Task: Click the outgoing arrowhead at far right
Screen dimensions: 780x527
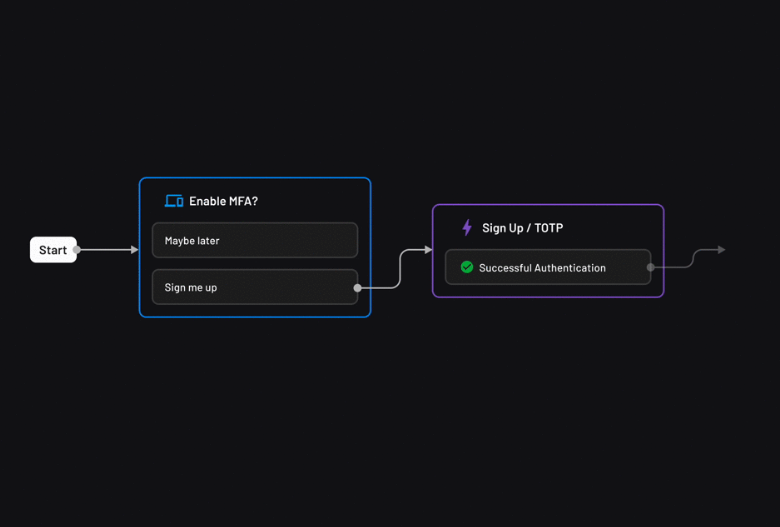Action: coord(720,250)
